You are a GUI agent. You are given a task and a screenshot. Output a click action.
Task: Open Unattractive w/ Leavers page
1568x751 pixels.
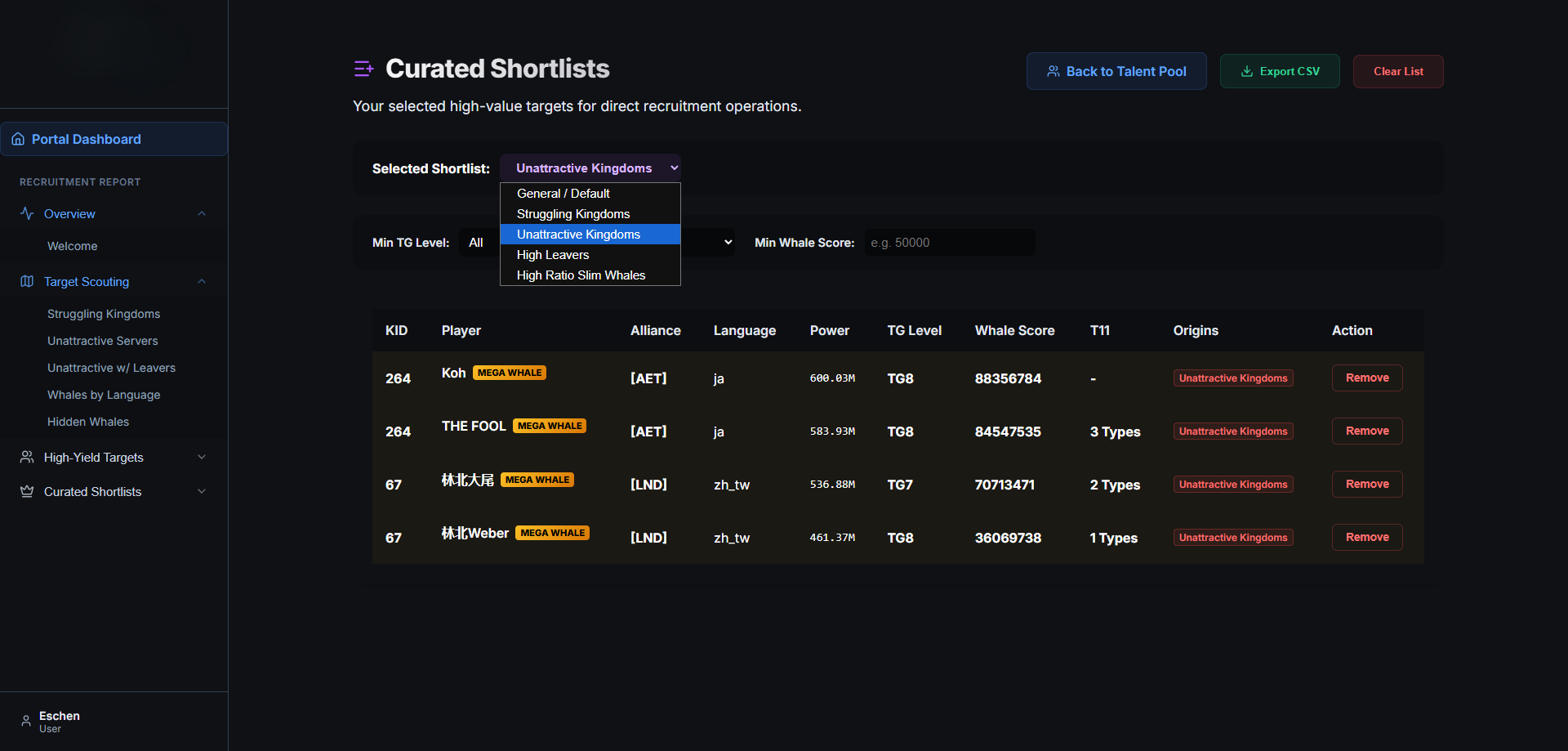(x=112, y=368)
